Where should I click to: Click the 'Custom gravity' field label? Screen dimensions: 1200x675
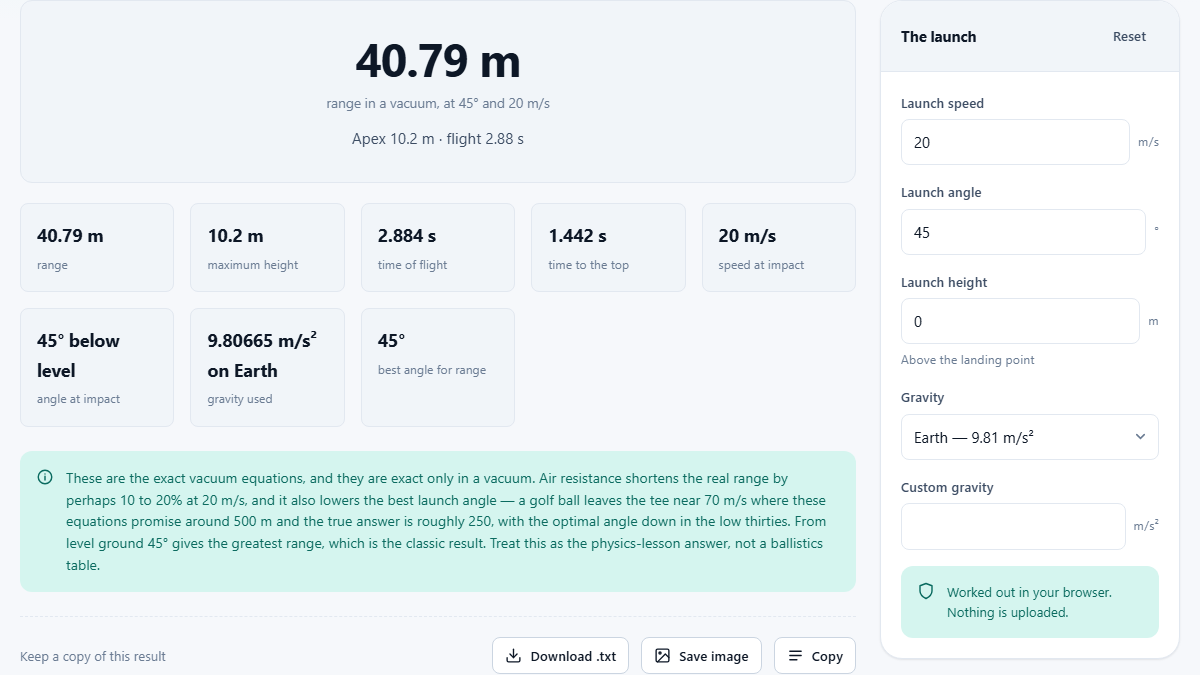pos(947,488)
